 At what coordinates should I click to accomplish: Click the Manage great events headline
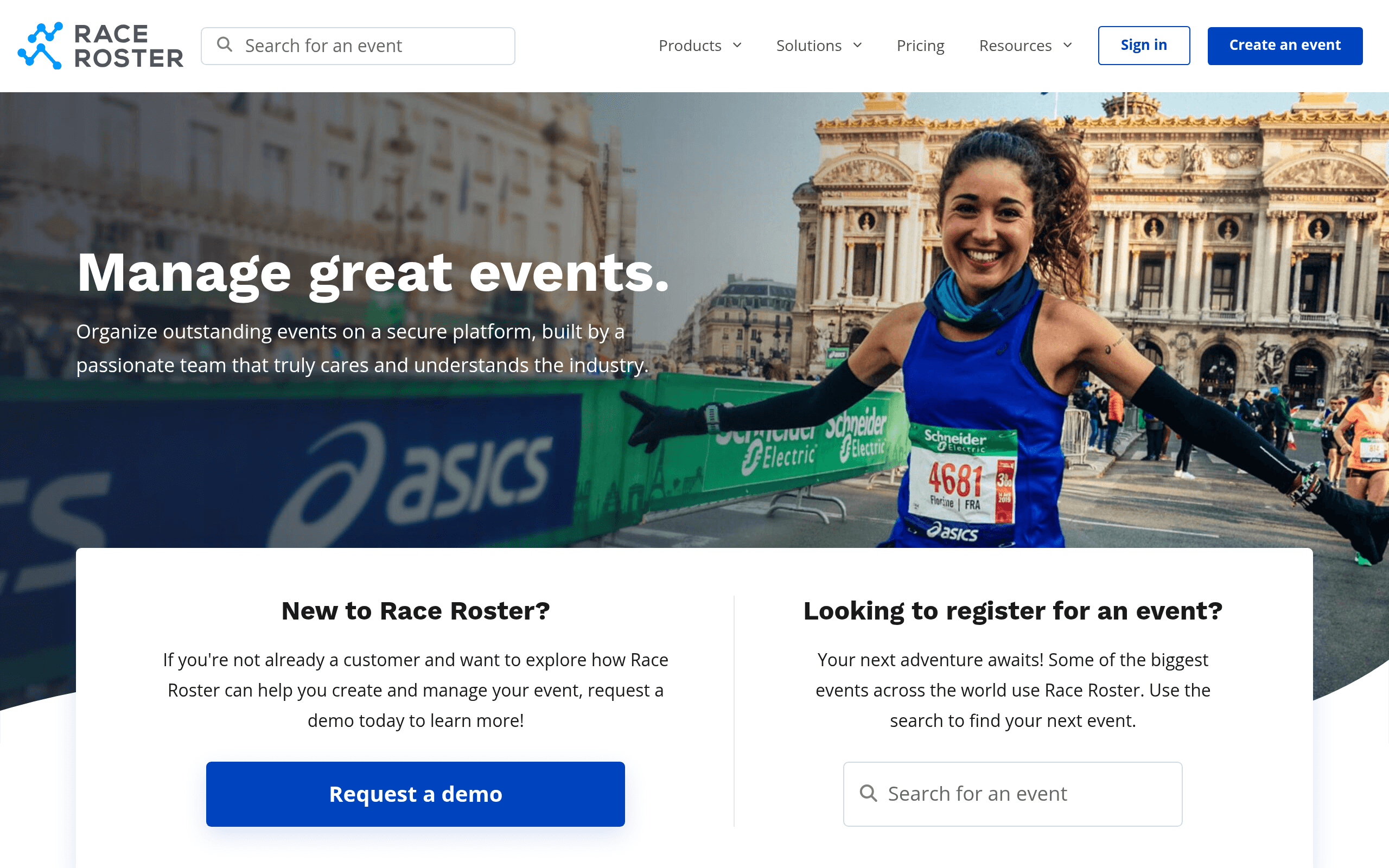coord(373,274)
